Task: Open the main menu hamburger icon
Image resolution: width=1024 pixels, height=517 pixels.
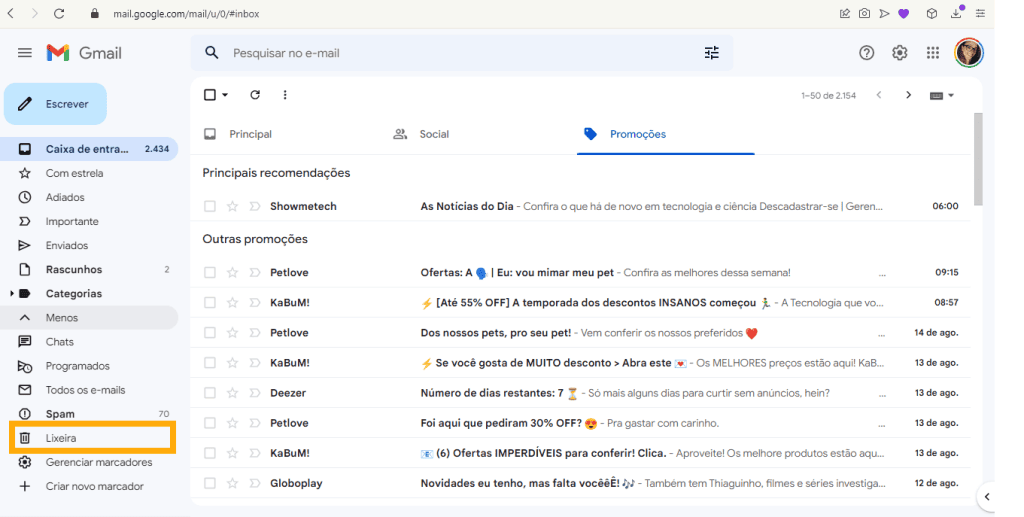Action: [x=25, y=53]
